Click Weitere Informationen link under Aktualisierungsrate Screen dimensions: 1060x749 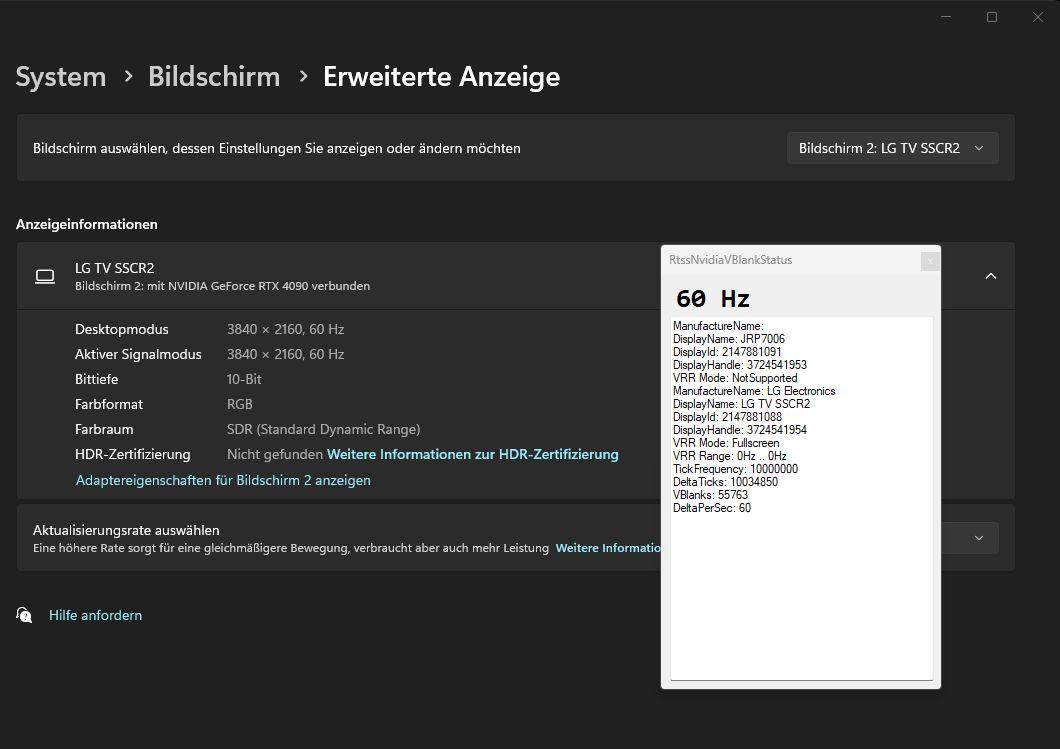tap(608, 548)
